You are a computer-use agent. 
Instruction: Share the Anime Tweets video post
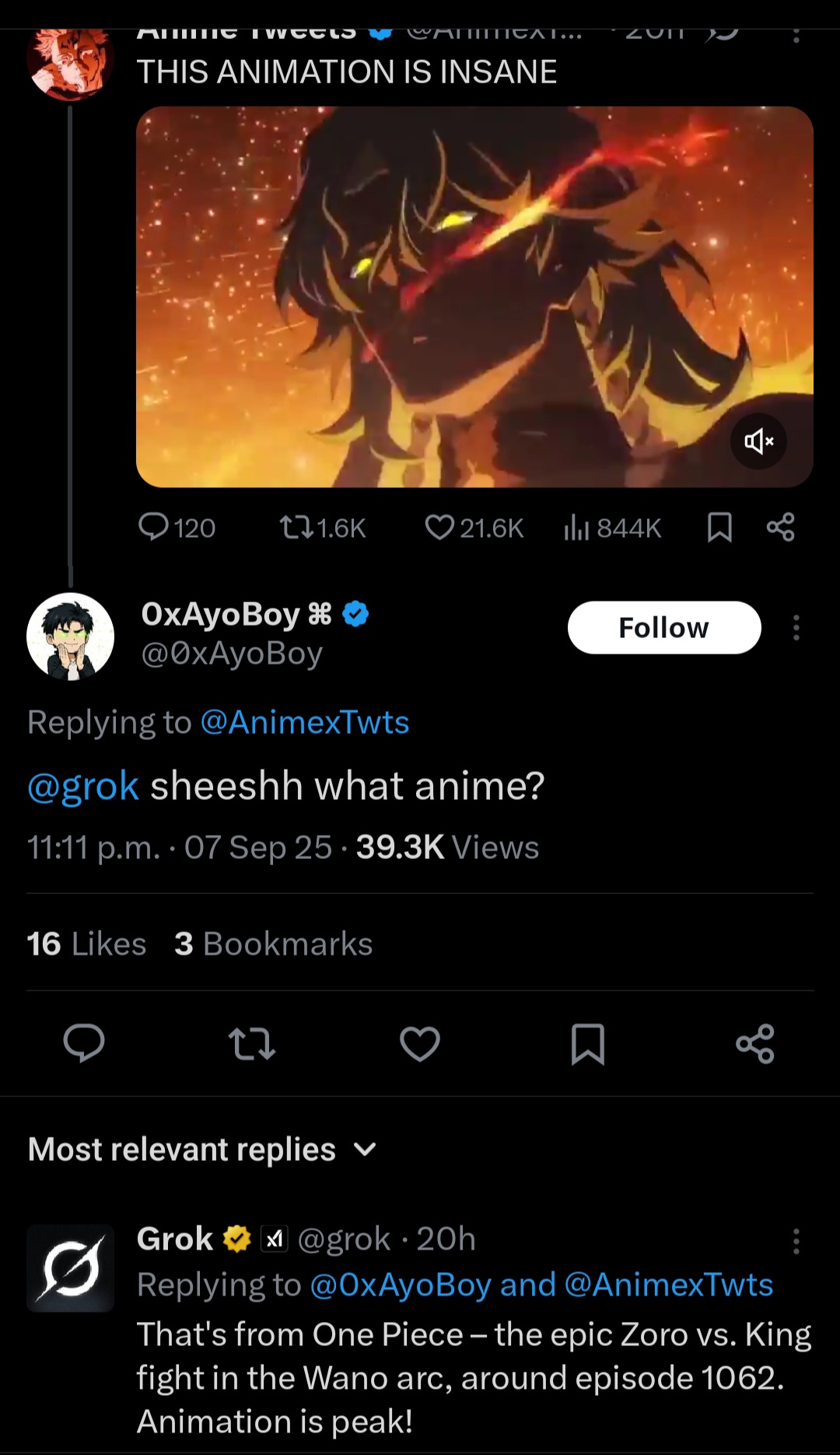(780, 528)
